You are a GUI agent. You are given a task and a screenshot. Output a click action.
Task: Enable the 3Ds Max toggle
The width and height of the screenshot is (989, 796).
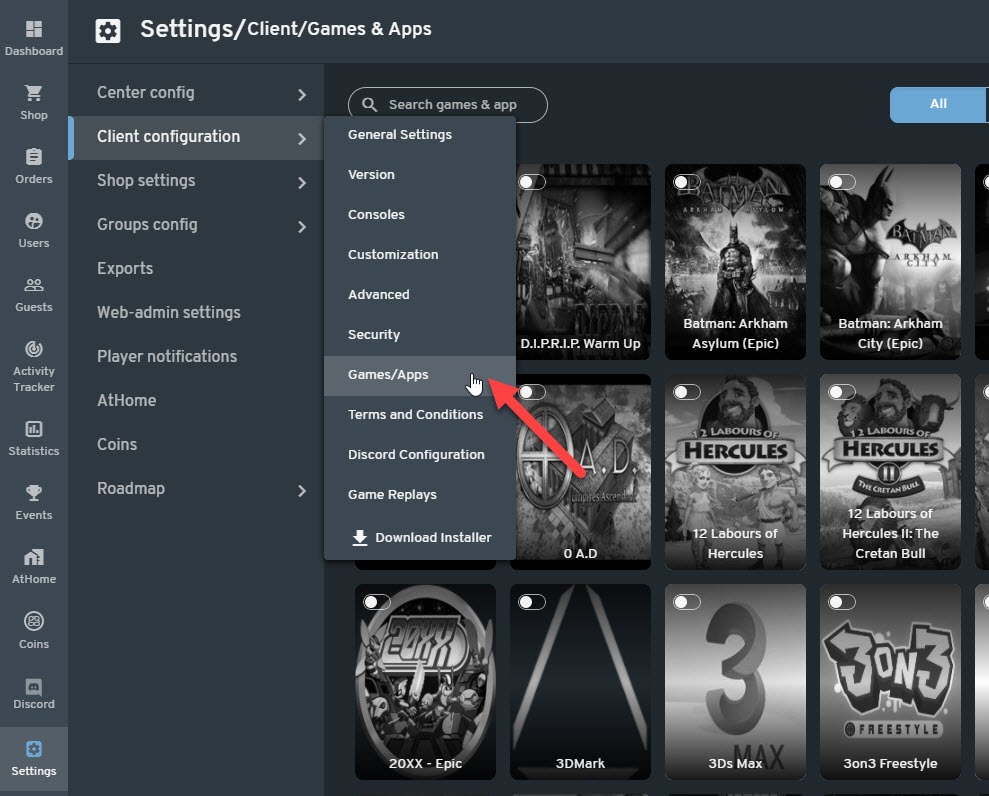point(686,602)
